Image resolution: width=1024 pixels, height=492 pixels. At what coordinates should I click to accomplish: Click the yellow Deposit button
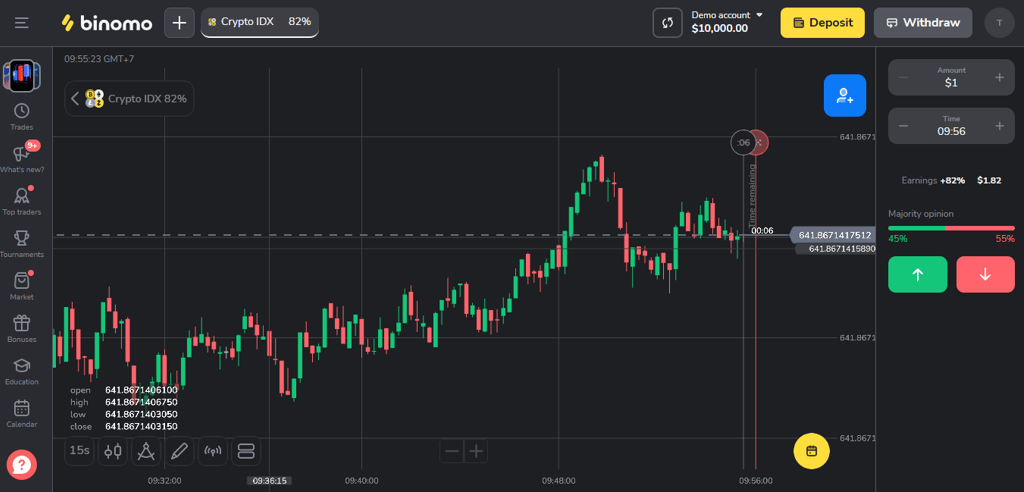822,23
